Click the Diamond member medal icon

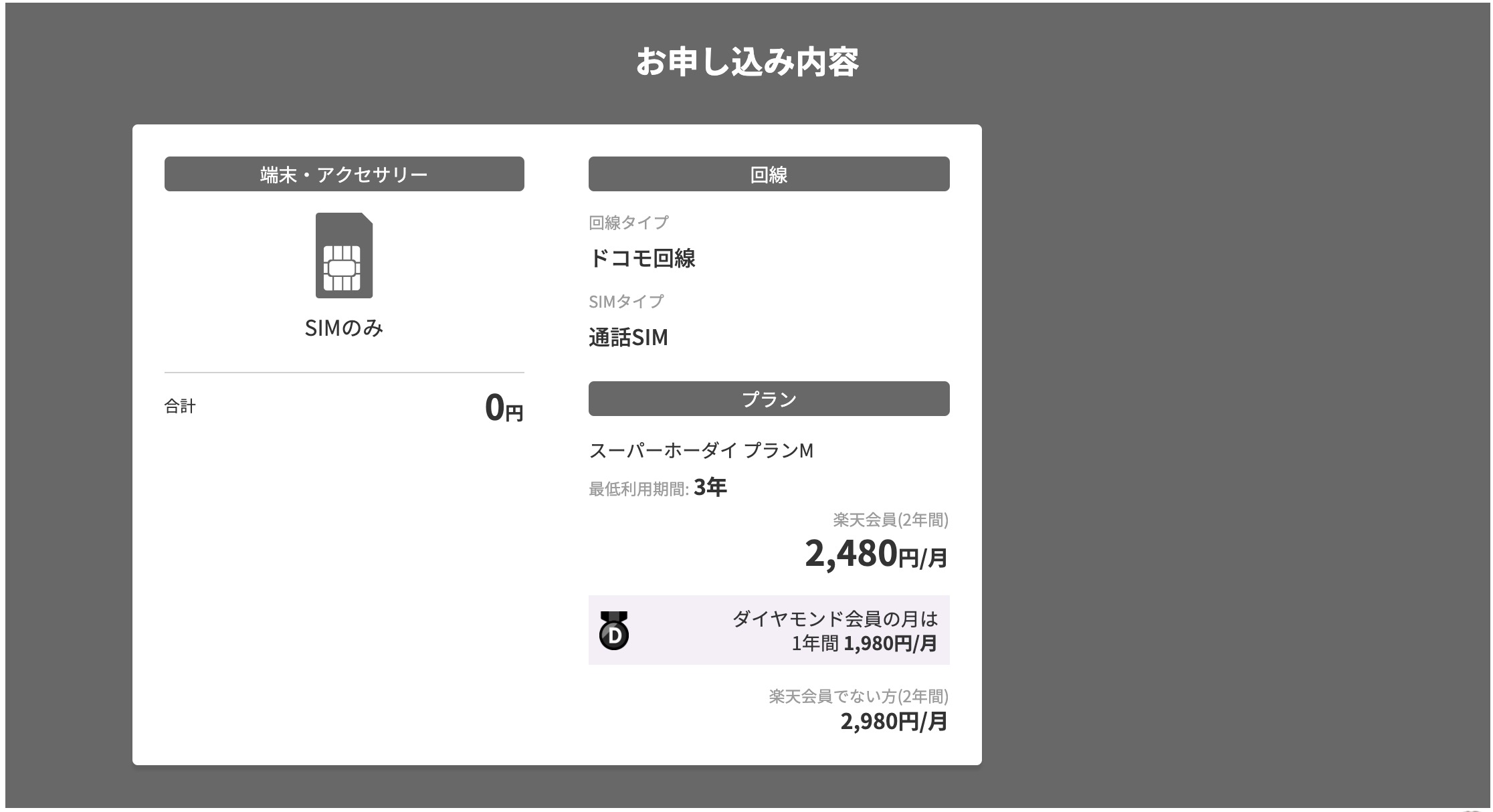click(x=613, y=630)
